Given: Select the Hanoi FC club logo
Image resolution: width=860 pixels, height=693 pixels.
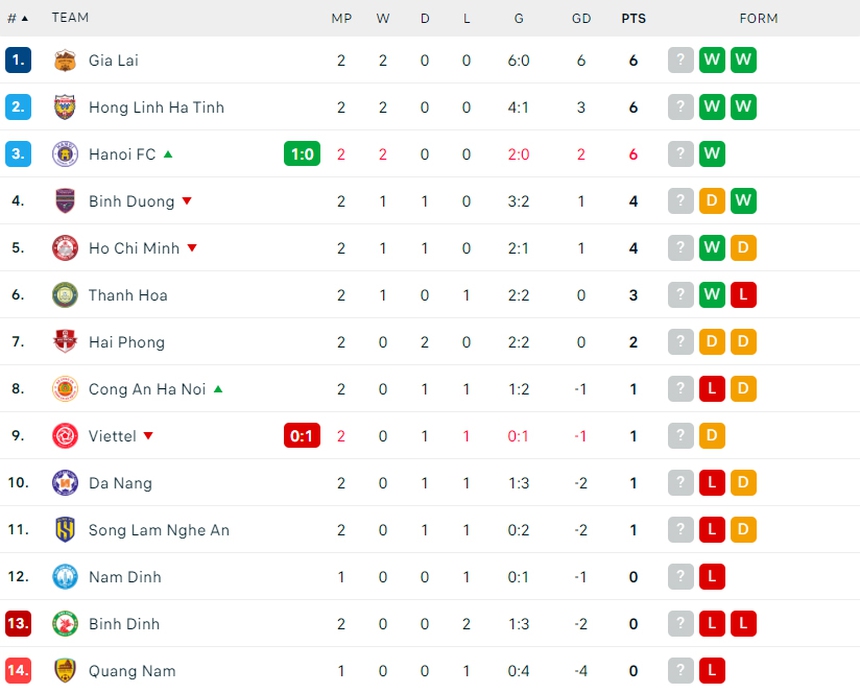Looking at the screenshot, I should pos(64,154).
